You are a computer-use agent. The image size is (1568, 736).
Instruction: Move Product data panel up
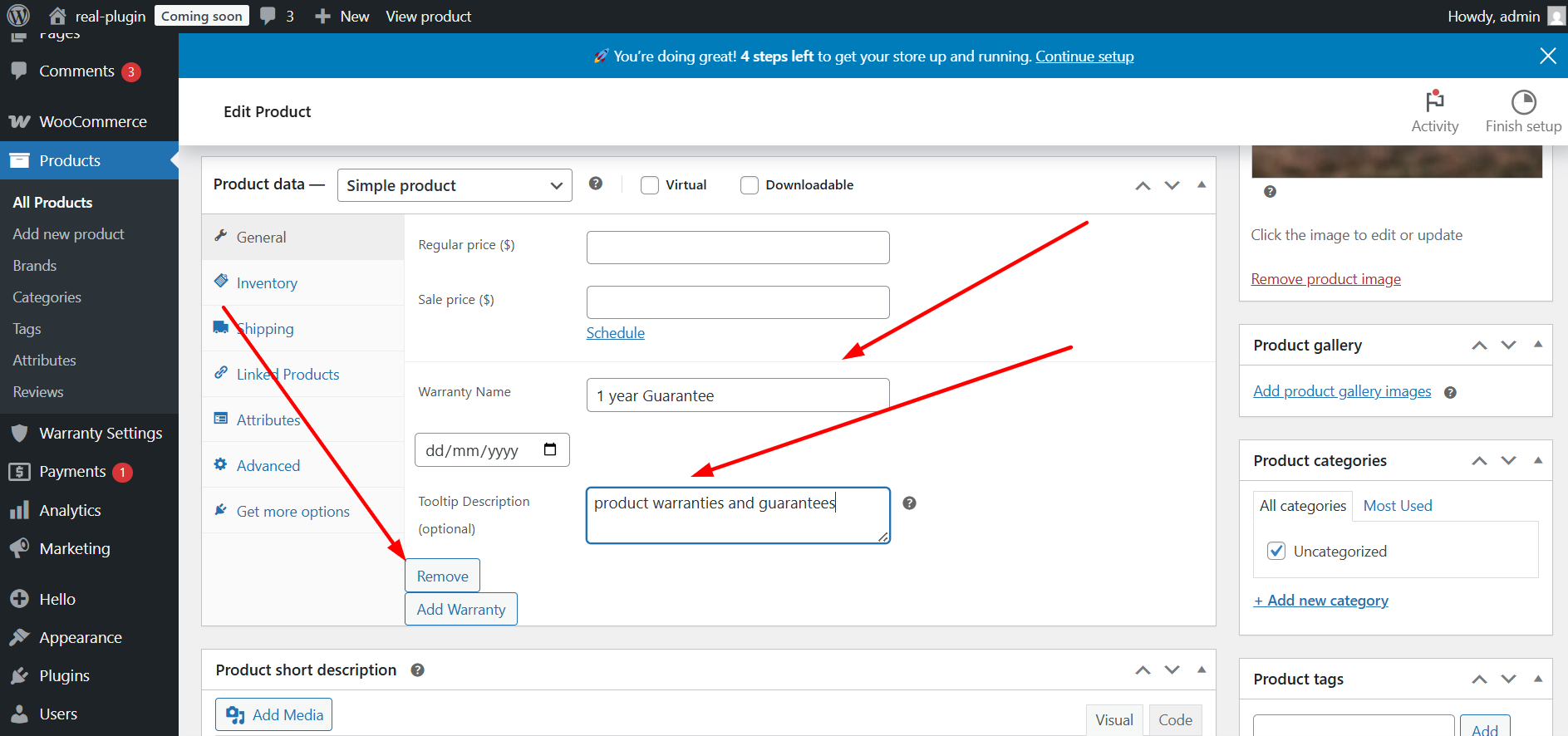1143,185
